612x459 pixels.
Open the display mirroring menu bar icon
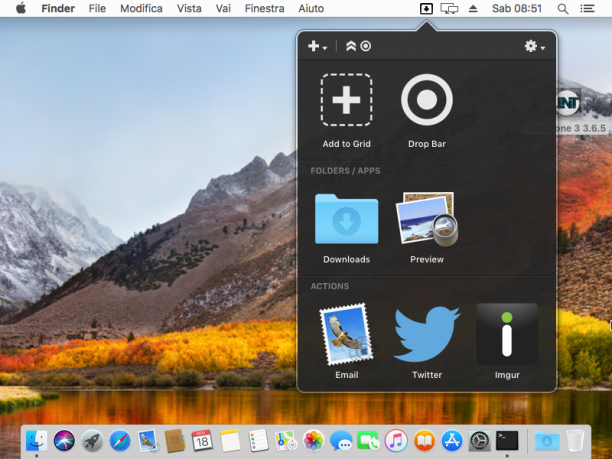[x=449, y=8]
